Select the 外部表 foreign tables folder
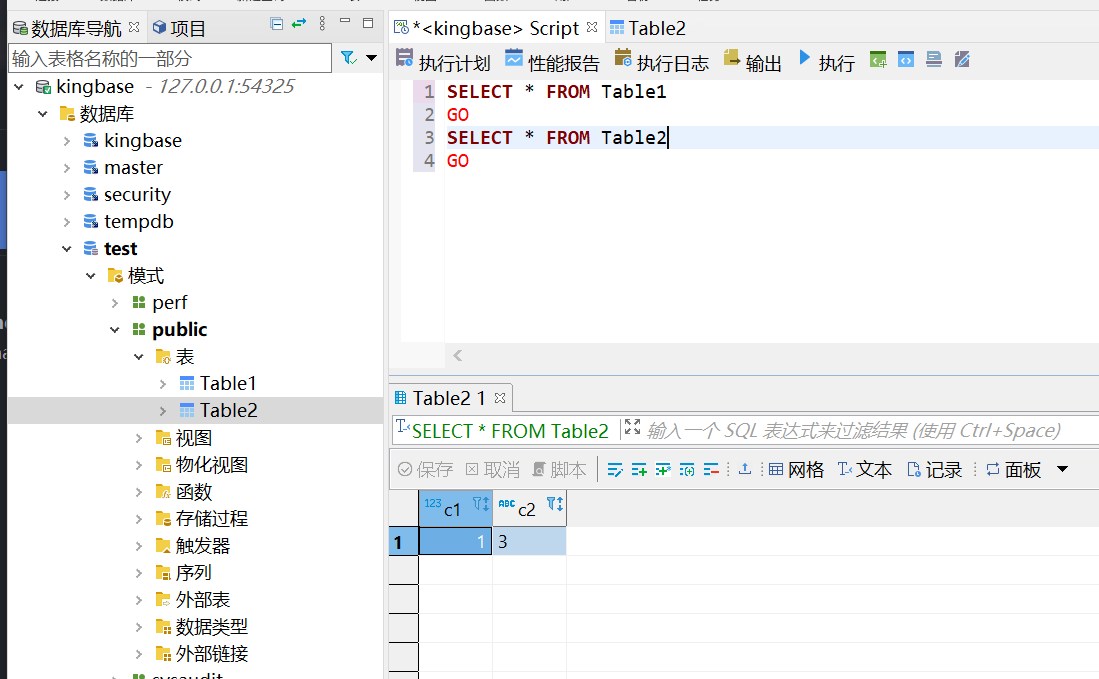 pos(203,600)
